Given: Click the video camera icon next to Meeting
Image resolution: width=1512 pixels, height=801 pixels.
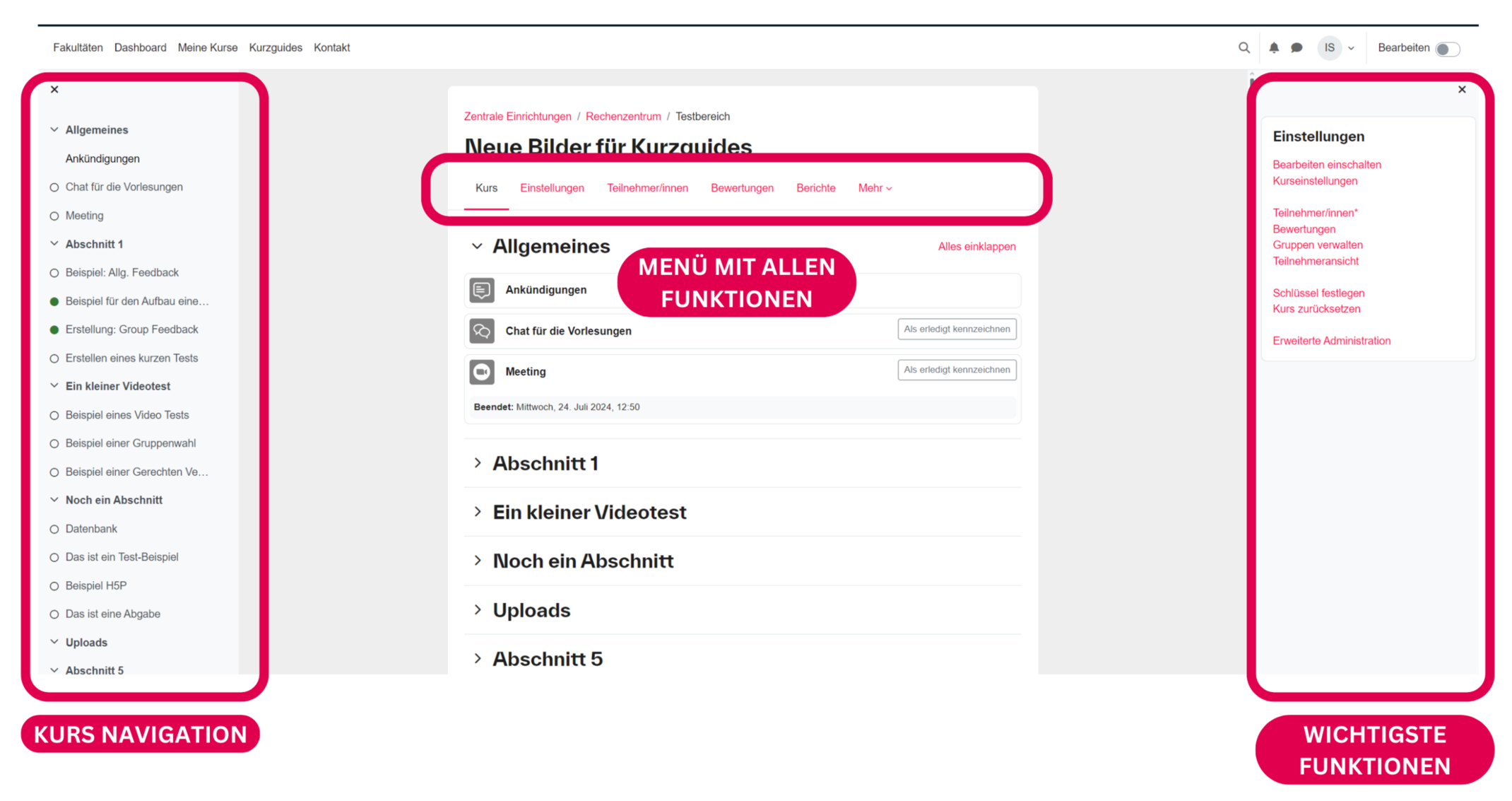Looking at the screenshot, I should (x=481, y=372).
